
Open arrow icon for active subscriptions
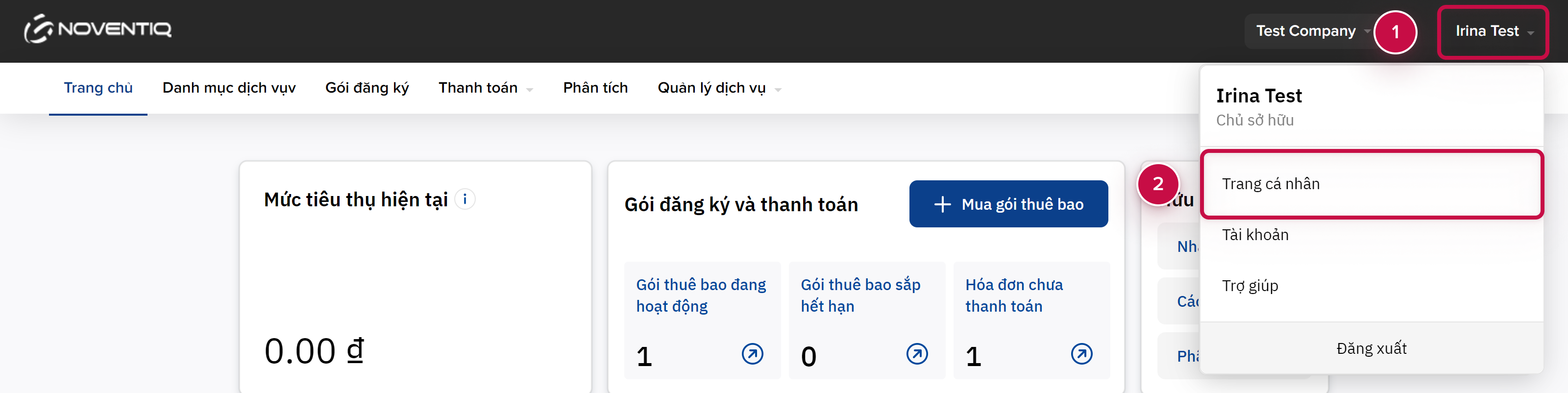point(752,353)
